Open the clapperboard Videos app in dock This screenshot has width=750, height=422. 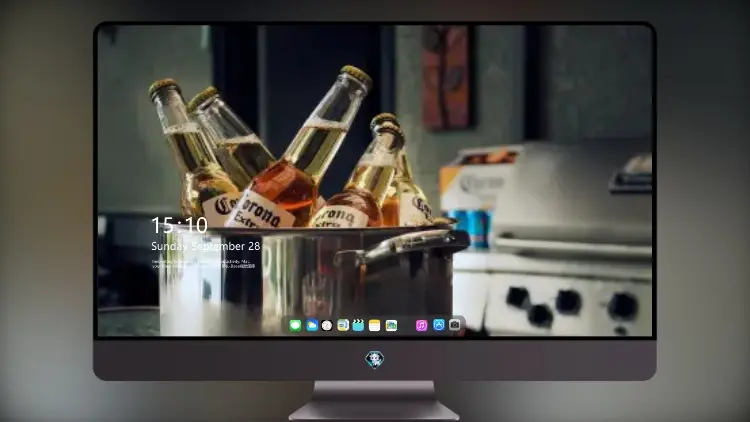tap(358, 325)
